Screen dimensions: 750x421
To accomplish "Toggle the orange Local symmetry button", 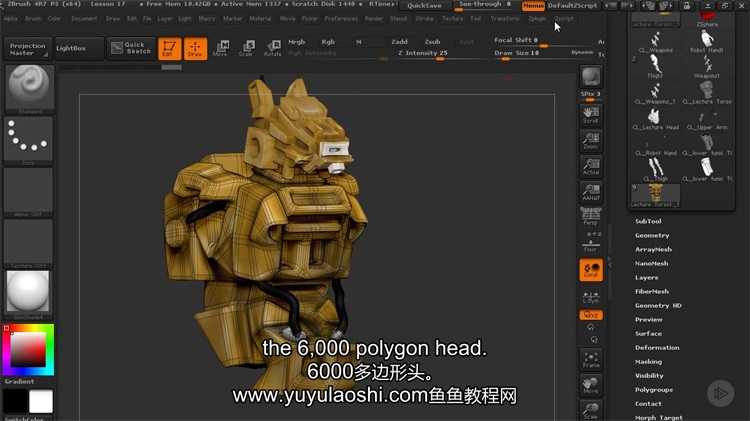I will coord(591,269).
